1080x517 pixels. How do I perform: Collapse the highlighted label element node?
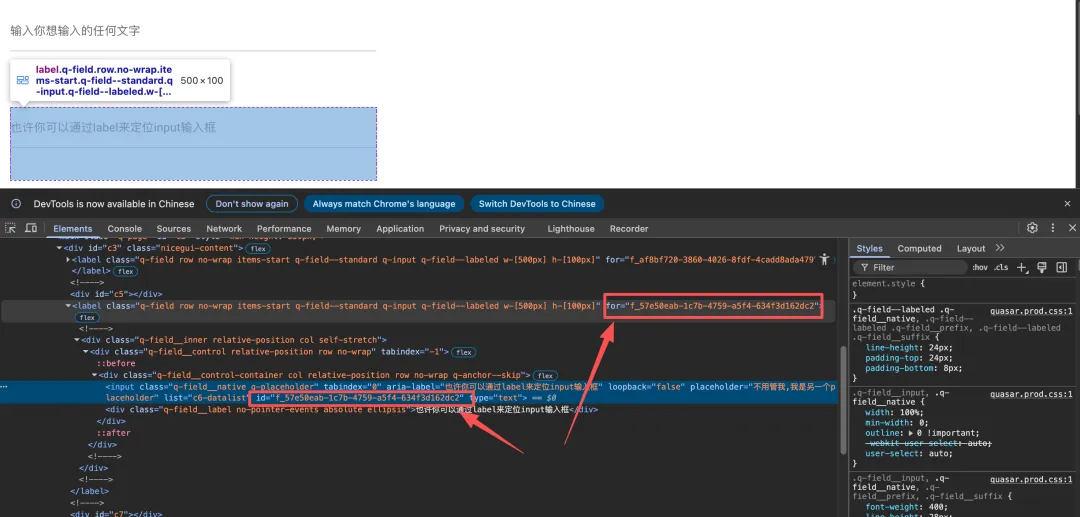pyautogui.click(x=68, y=305)
